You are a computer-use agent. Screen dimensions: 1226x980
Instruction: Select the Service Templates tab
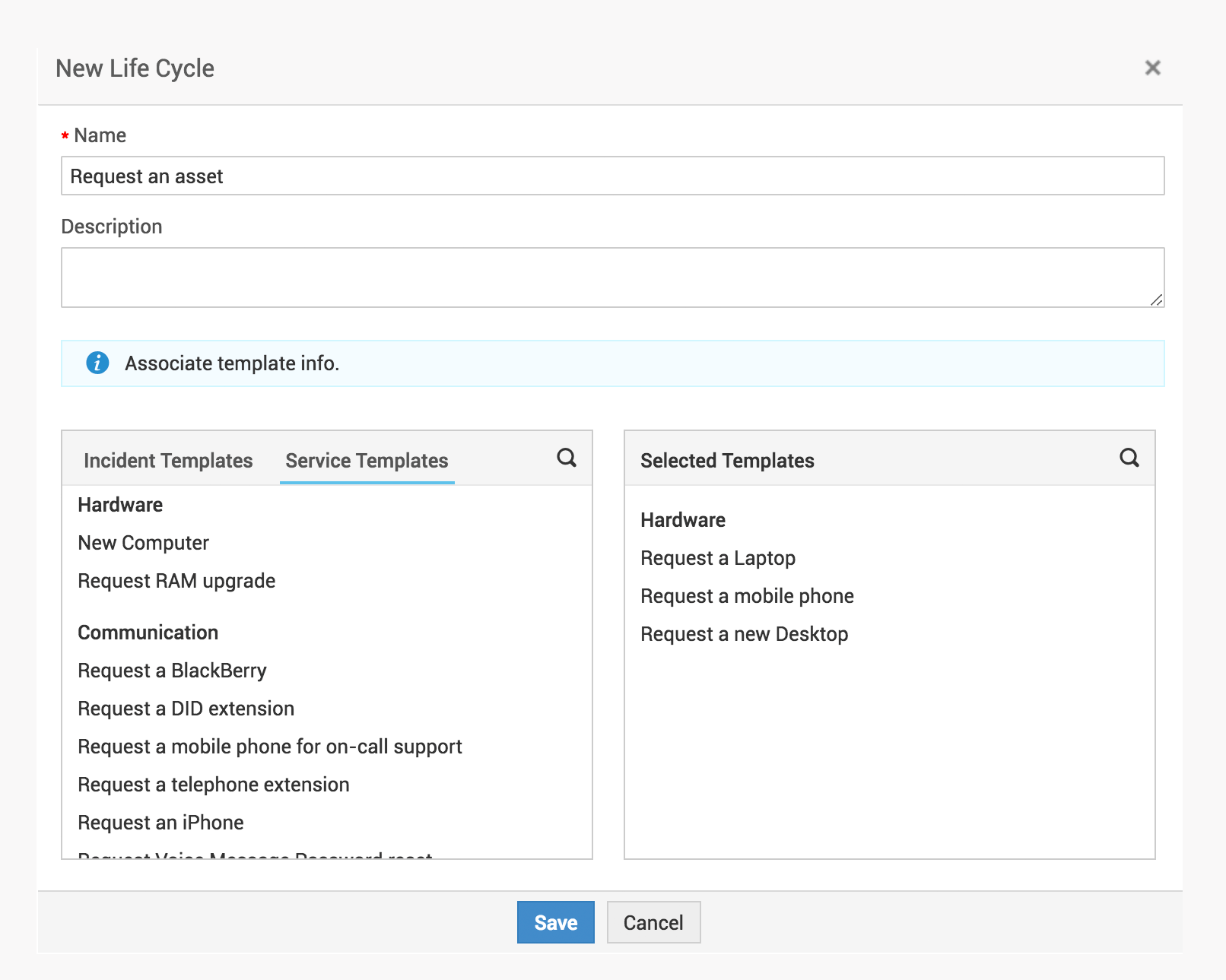pyautogui.click(x=367, y=461)
